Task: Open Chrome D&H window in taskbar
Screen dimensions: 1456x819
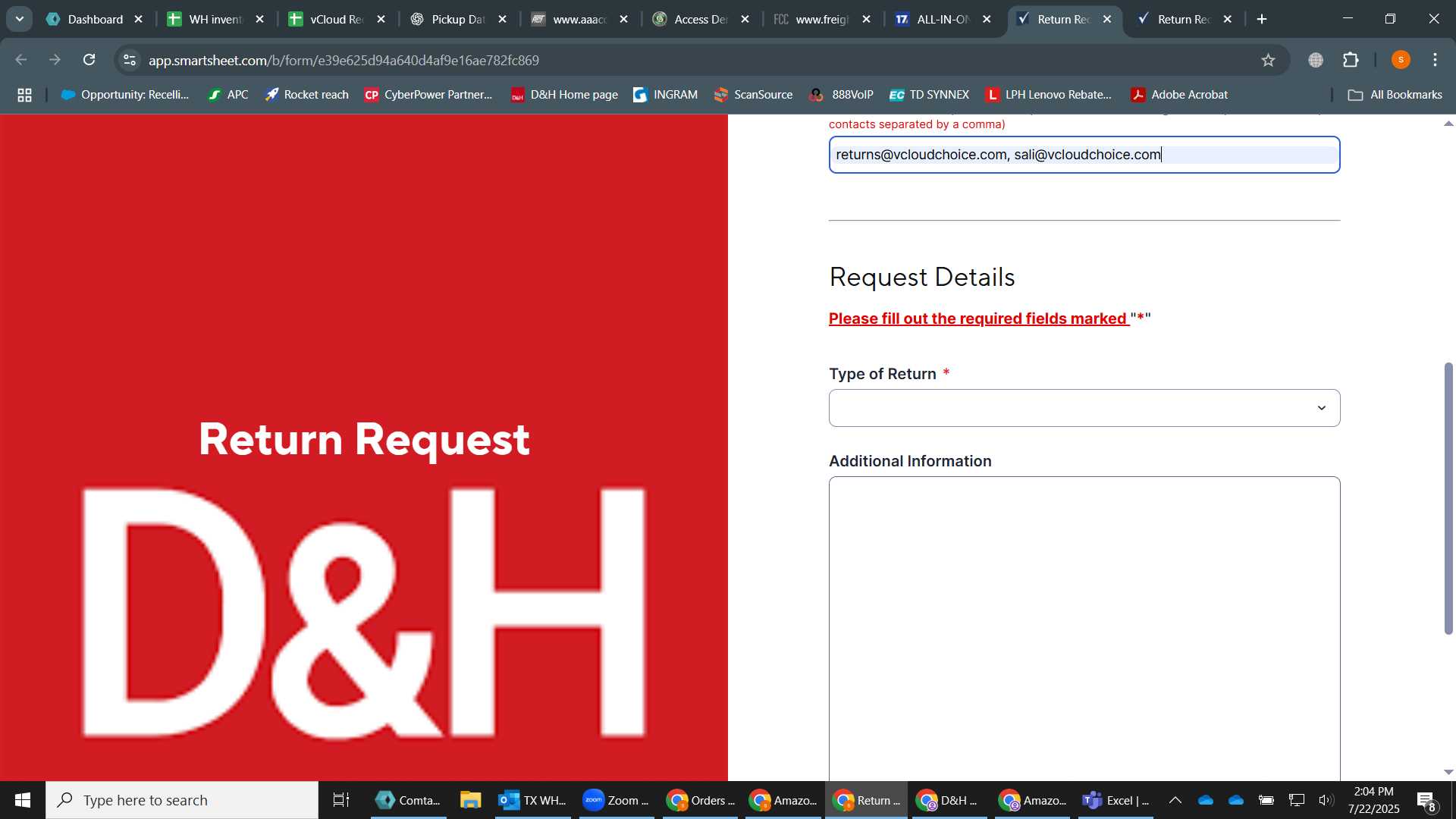Action: click(x=949, y=800)
